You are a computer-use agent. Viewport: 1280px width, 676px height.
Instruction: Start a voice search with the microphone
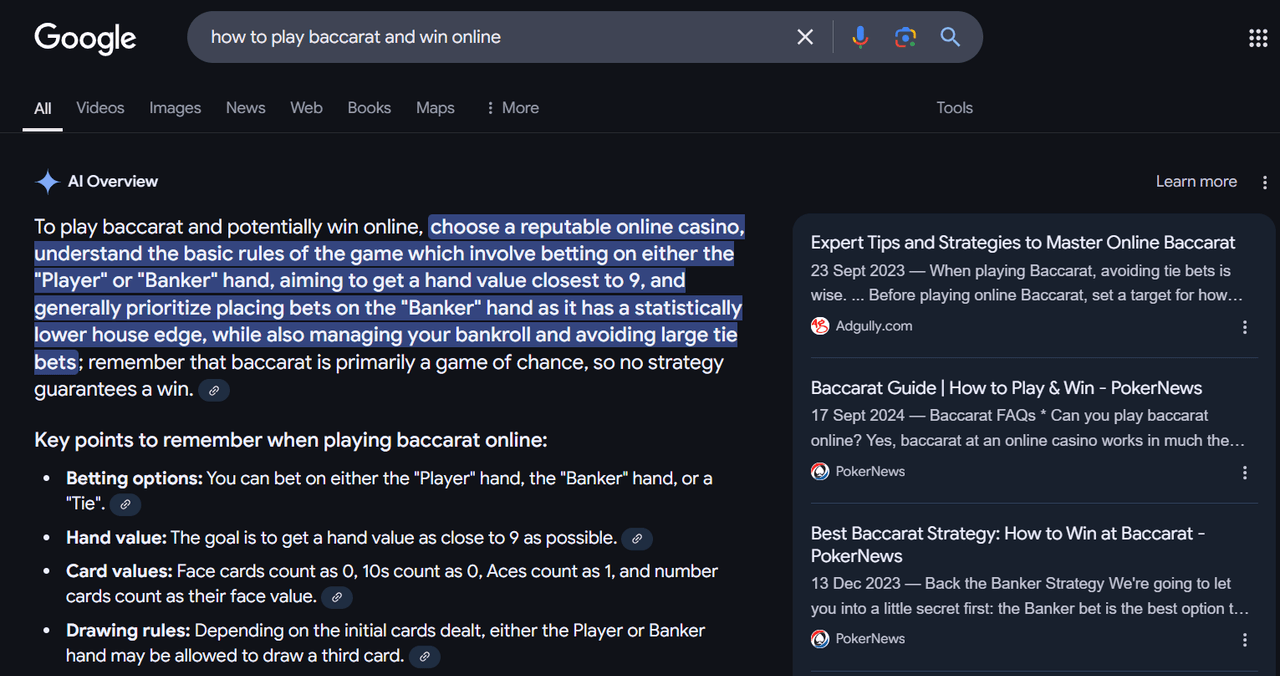pyautogui.click(x=860, y=37)
